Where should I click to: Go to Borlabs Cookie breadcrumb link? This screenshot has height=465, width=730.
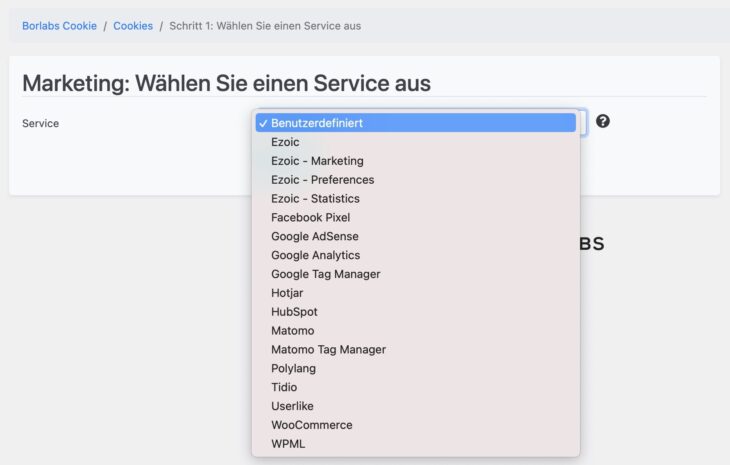[60, 26]
